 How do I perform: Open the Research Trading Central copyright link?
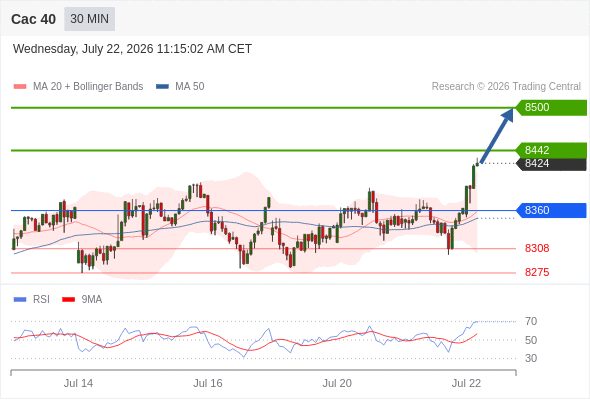pos(506,87)
